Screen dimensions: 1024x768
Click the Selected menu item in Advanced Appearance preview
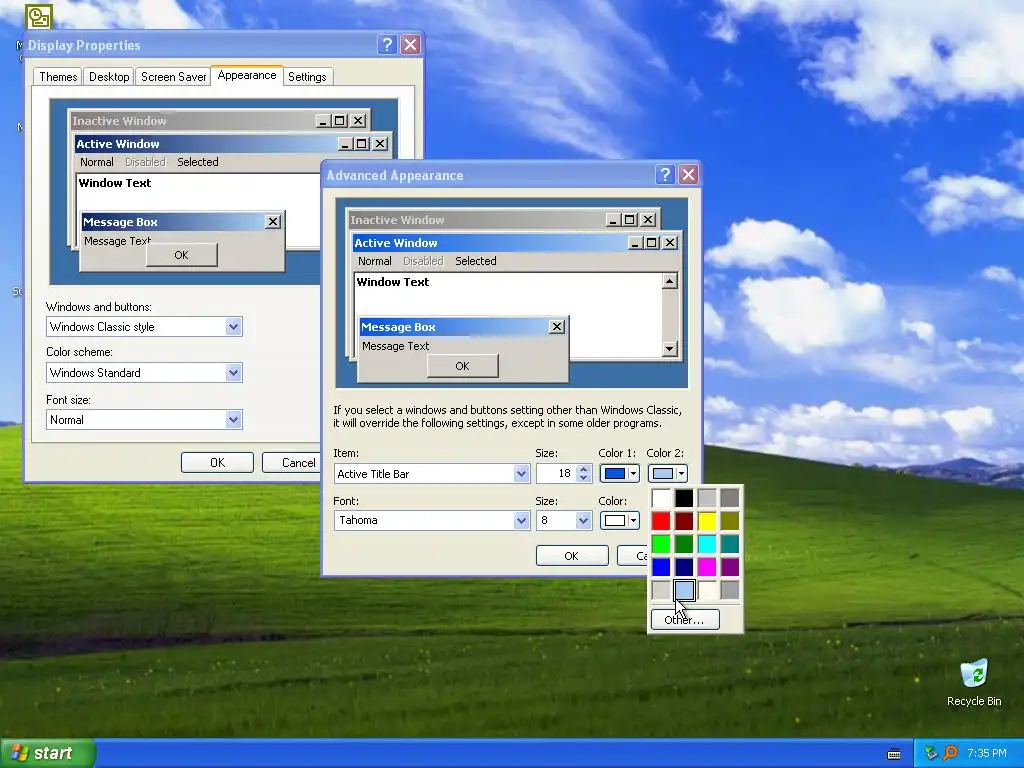[x=475, y=261]
